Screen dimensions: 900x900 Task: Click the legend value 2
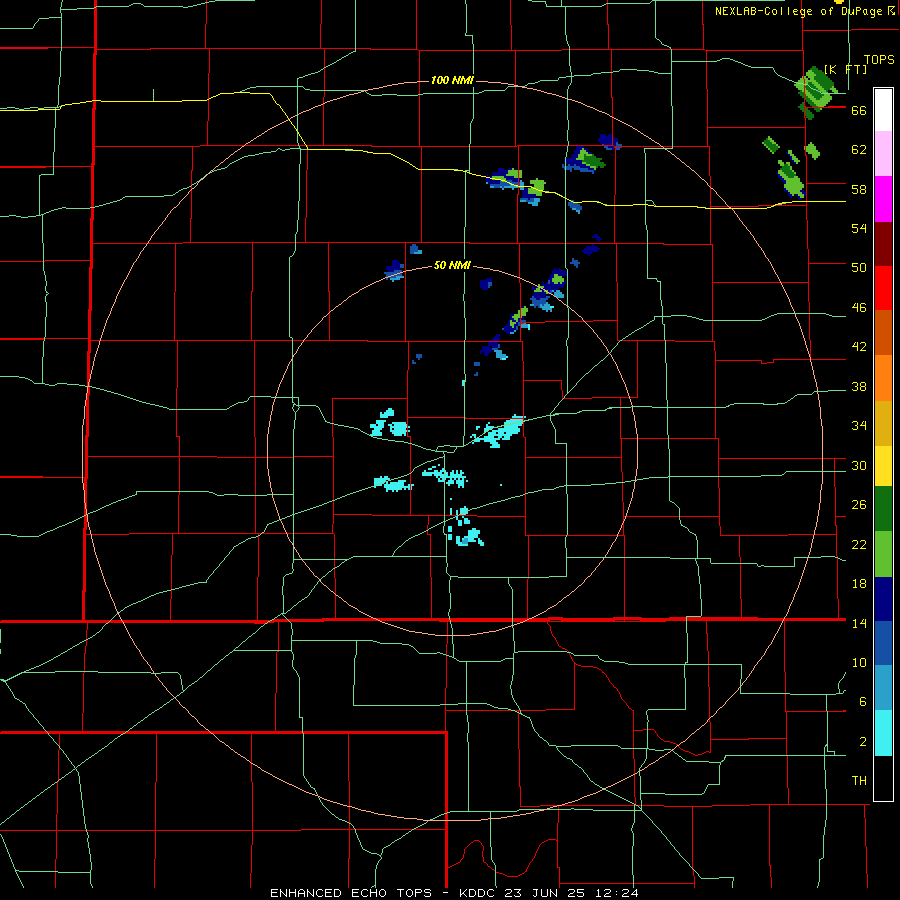[863, 742]
